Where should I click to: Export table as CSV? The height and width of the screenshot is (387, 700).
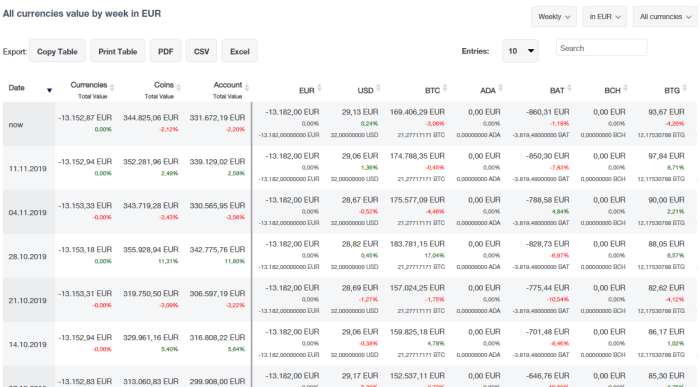[x=201, y=51]
